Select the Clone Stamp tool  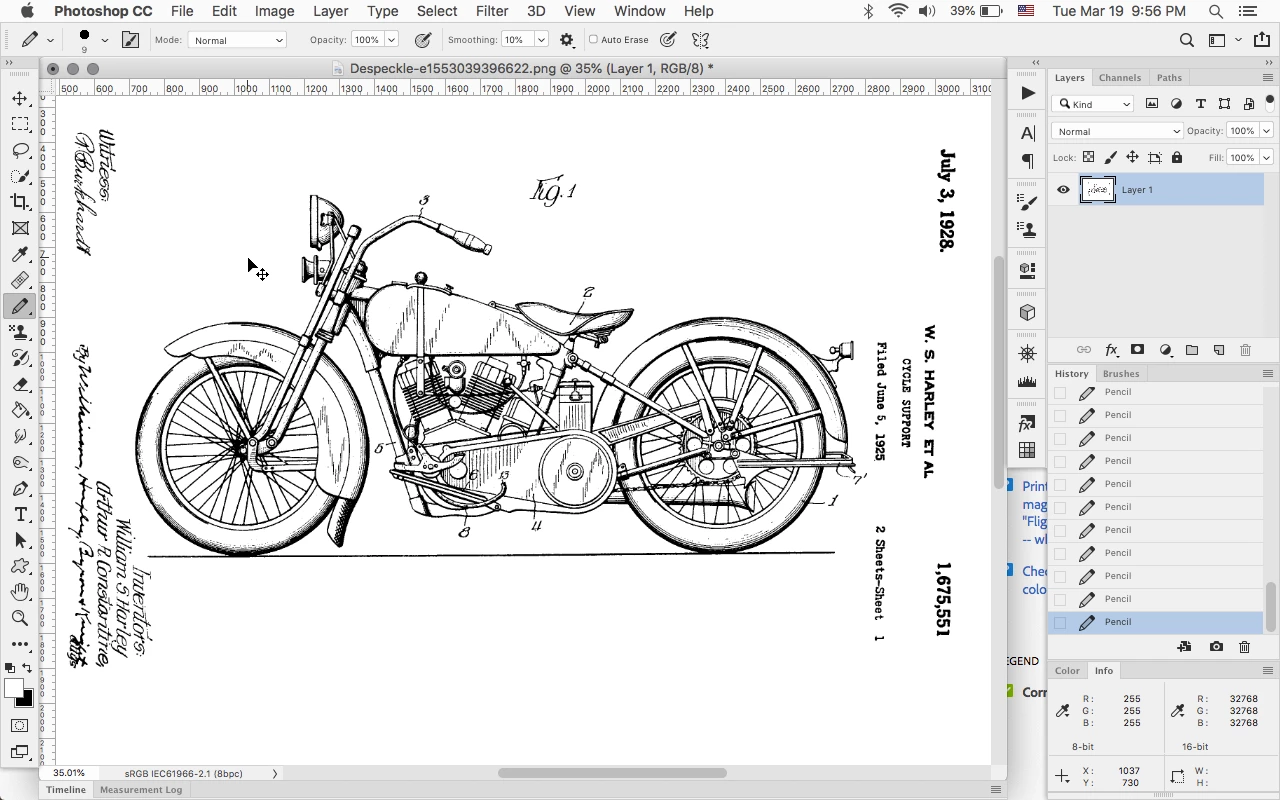click(20, 332)
